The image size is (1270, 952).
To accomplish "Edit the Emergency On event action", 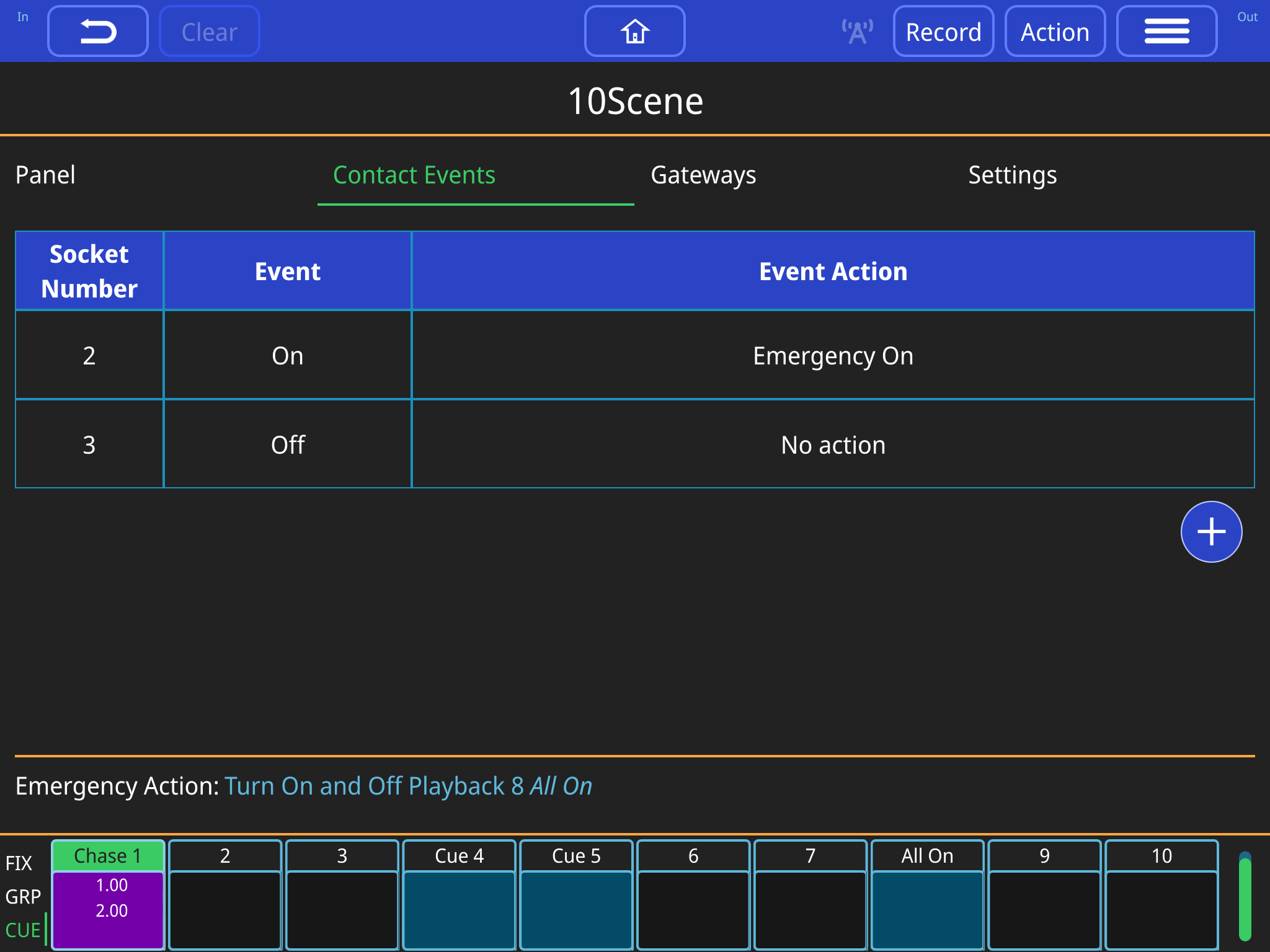I will [833, 355].
